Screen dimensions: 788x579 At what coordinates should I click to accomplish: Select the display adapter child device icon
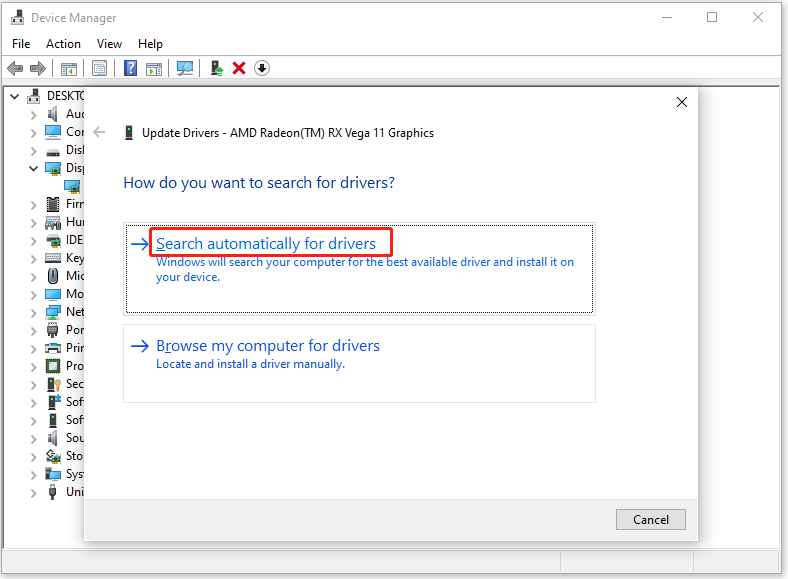click(72, 186)
